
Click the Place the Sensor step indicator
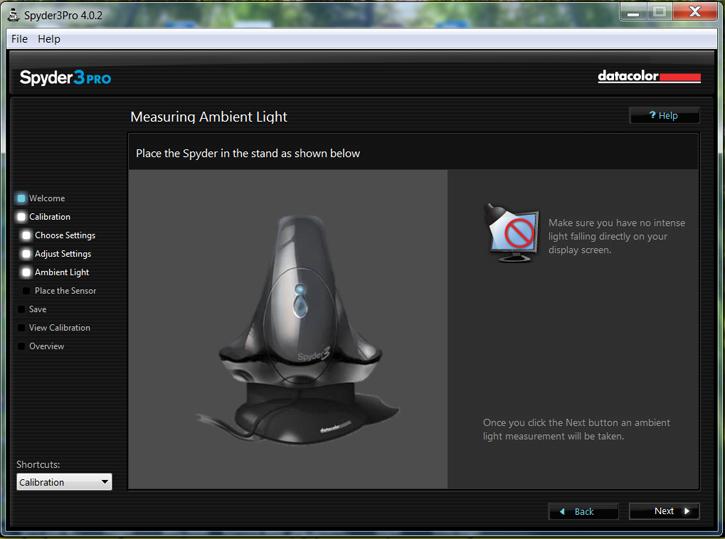click(26, 291)
